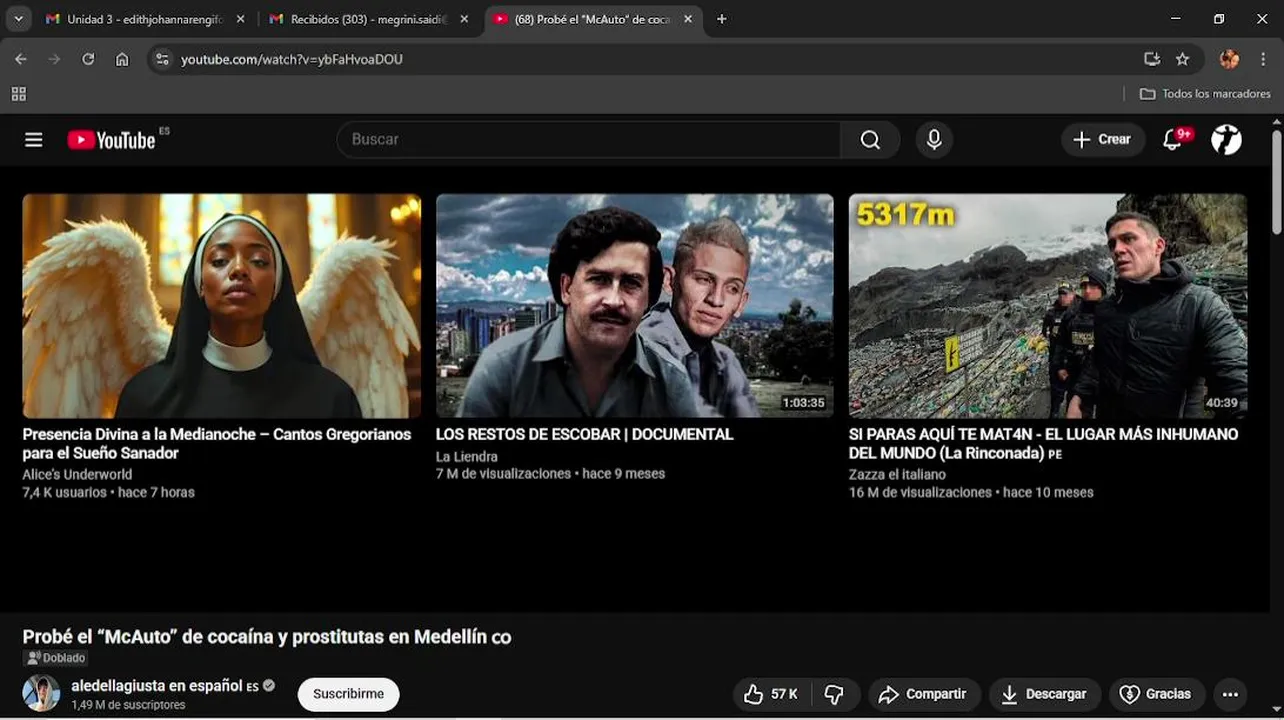View site information icon in address bar
Viewport: 1284px width, 720px height.
pyautogui.click(x=163, y=59)
